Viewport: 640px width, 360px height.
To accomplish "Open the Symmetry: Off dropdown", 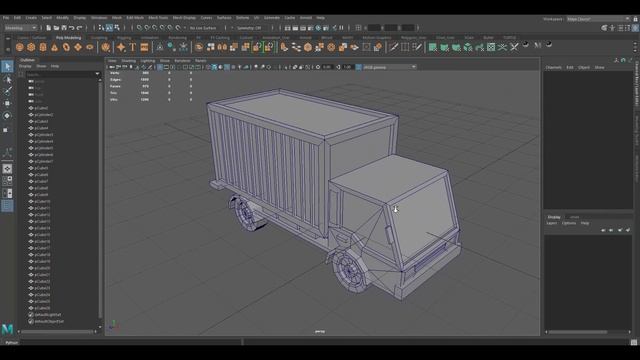I will 249,28.
